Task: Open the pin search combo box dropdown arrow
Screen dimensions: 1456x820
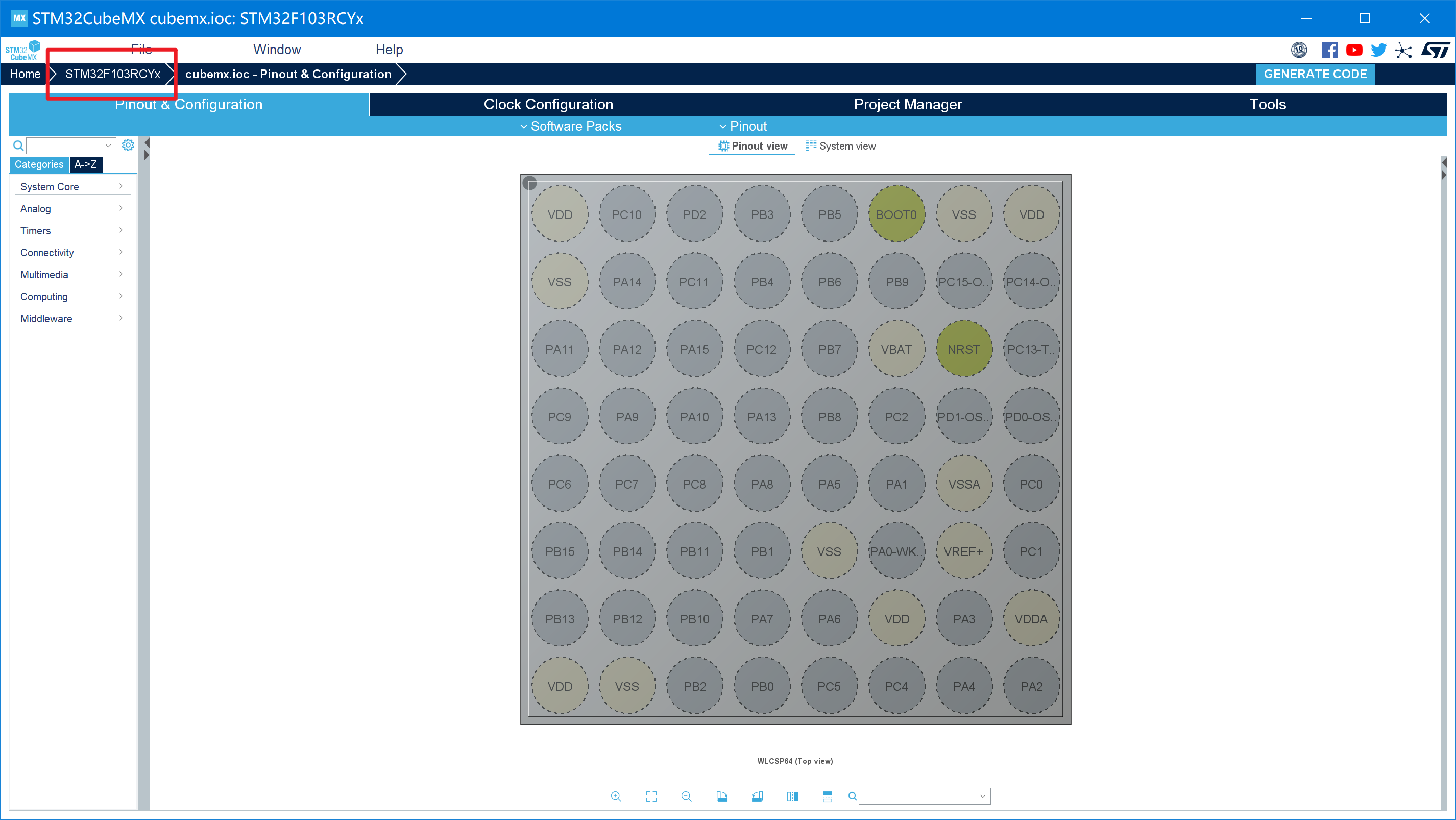Action: pos(982,795)
